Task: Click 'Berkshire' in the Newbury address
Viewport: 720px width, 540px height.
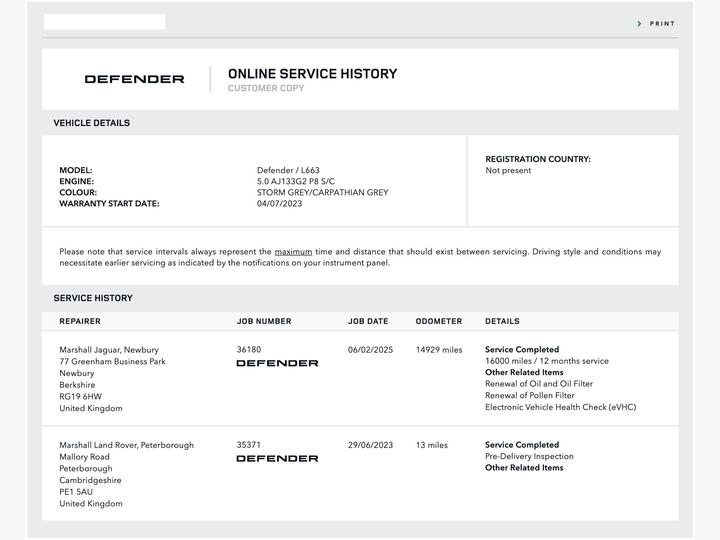Action: pyautogui.click(x=77, y=385)
